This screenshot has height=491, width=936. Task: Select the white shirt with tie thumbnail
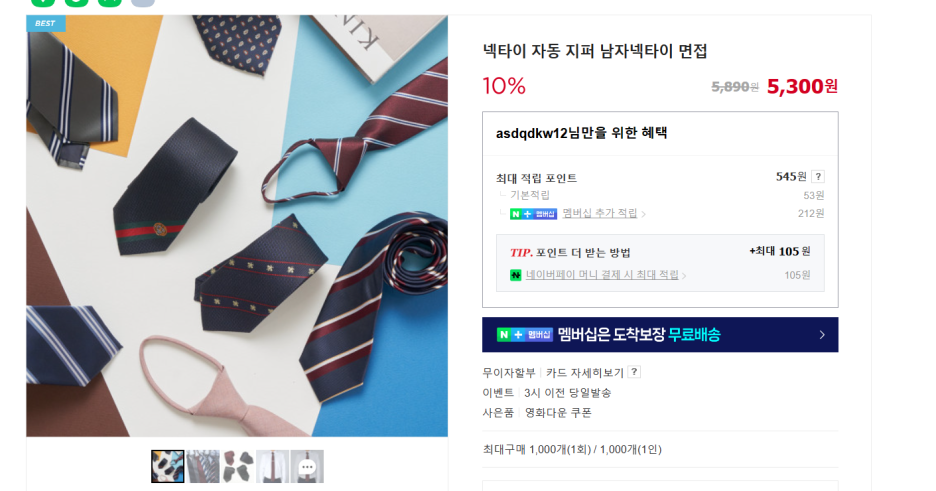(x=272, y=467)
